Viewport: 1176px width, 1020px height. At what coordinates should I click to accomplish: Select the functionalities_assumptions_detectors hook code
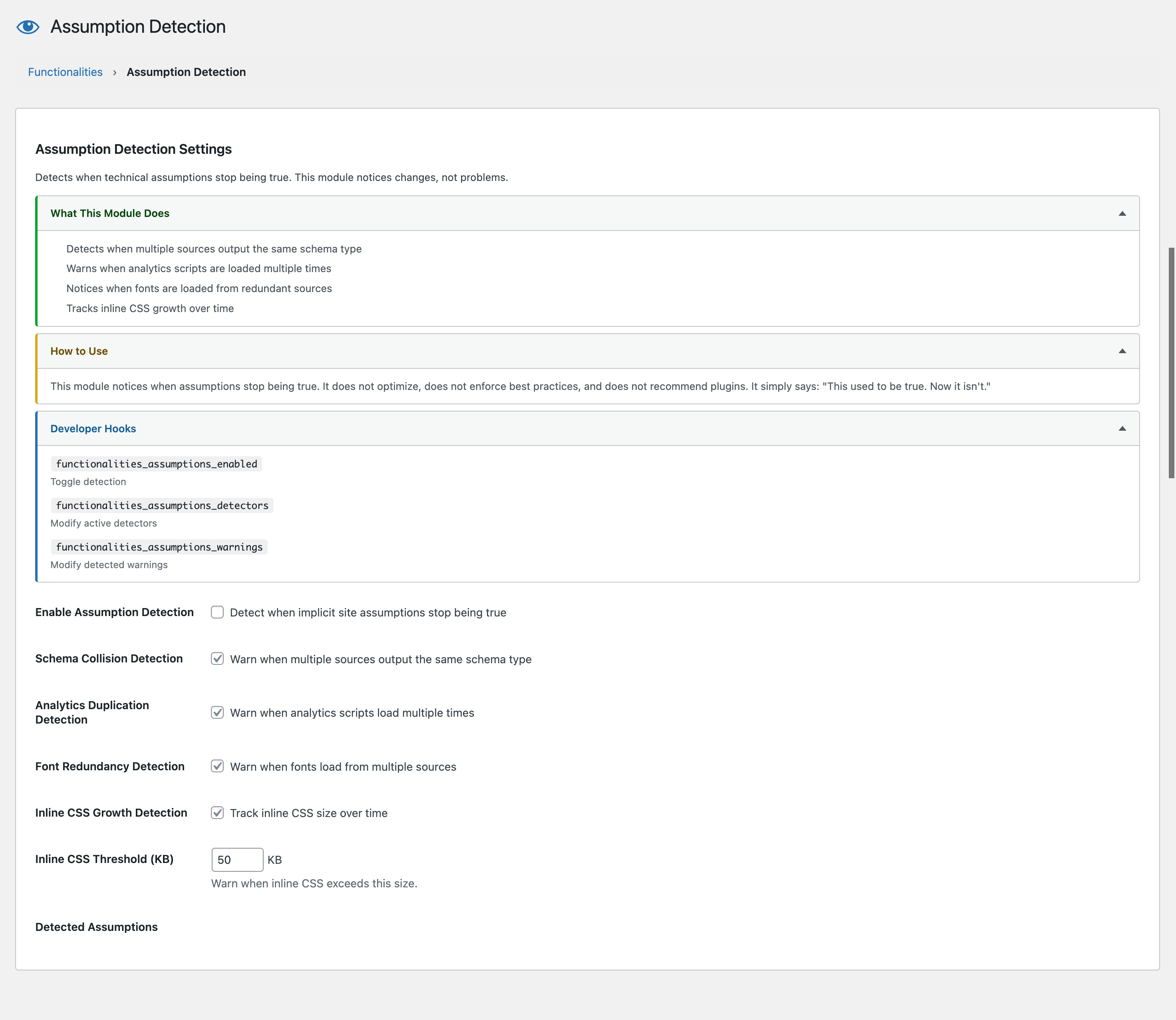(x=162, y=505)
